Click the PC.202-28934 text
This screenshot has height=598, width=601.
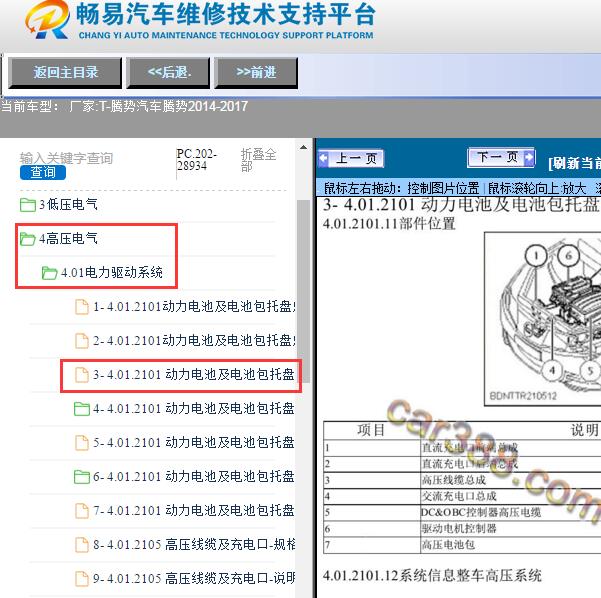(197, 160)
